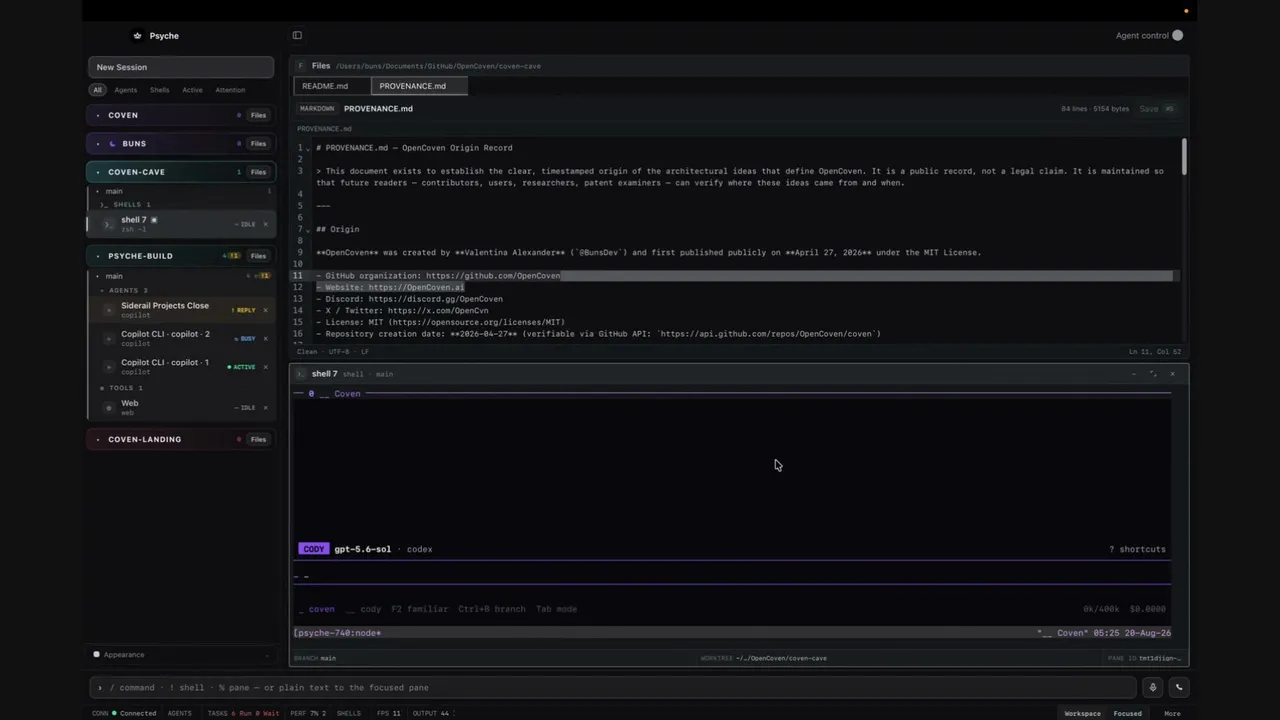Click the Psyche crown logo icon
Image resolution: width=1280 pixels, height=720 pixels.
coord(137,36)
